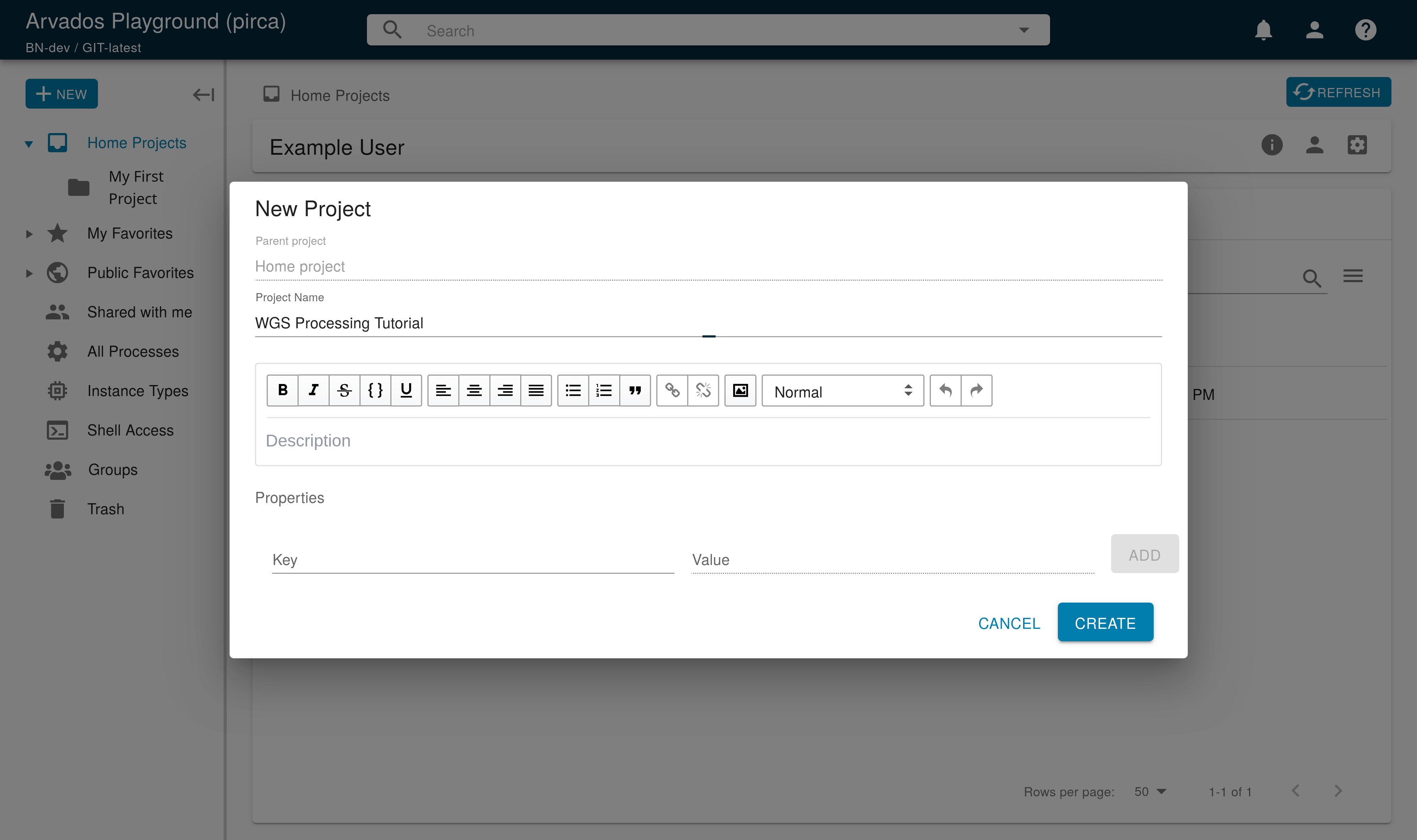Insert an image into the description

tap(740, 390)
